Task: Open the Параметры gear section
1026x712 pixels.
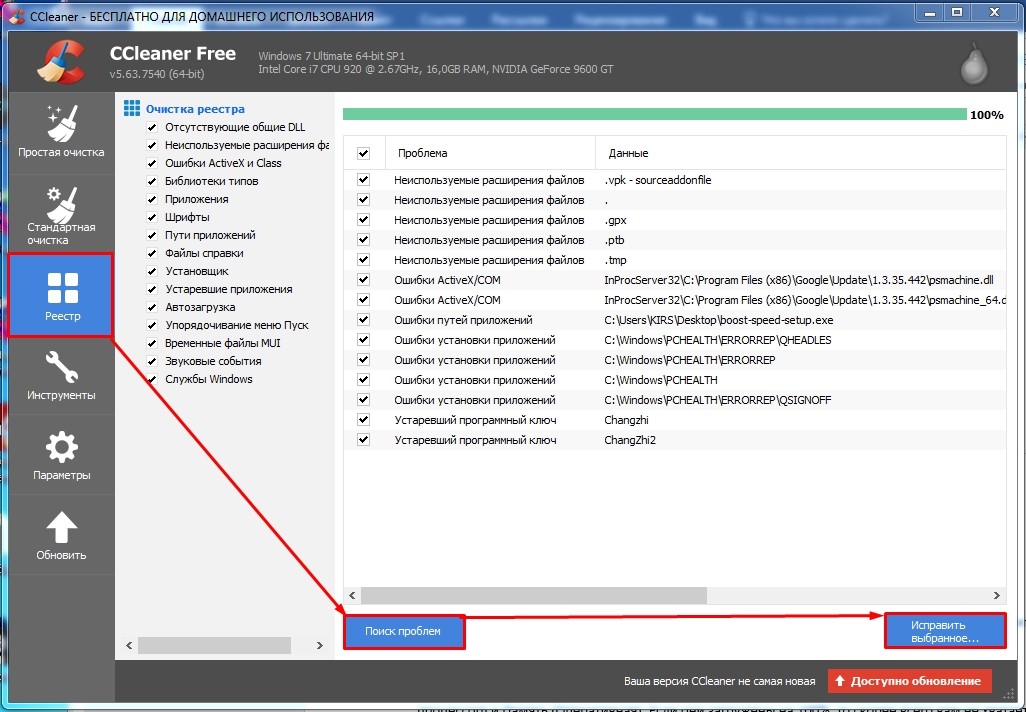Action: coord(61,455)
